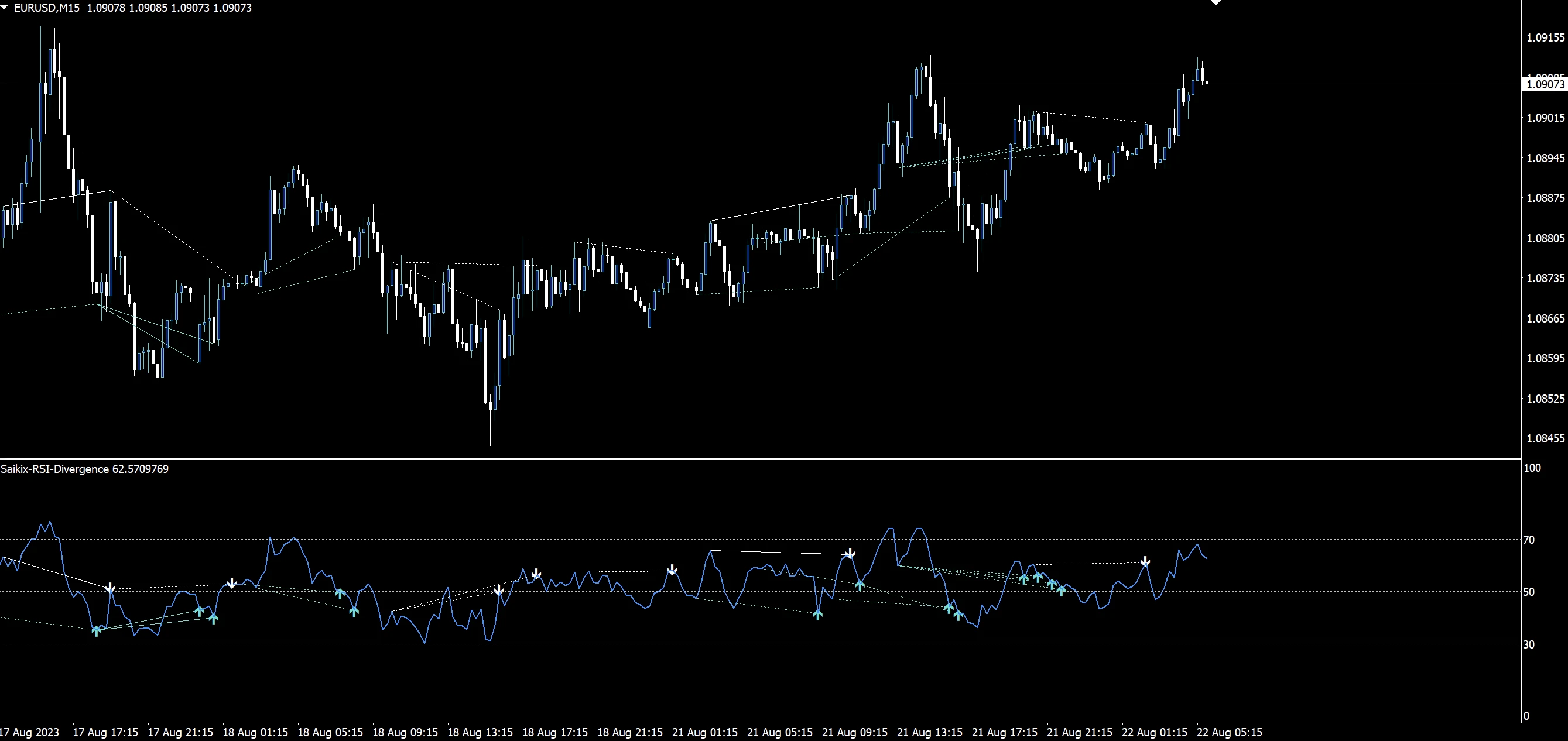Image resolution: width=1568 pixels, height=741 pixels.
Task: Select the lowest cyan up arrow near 18 Aug 05:15
Action: 354,612
